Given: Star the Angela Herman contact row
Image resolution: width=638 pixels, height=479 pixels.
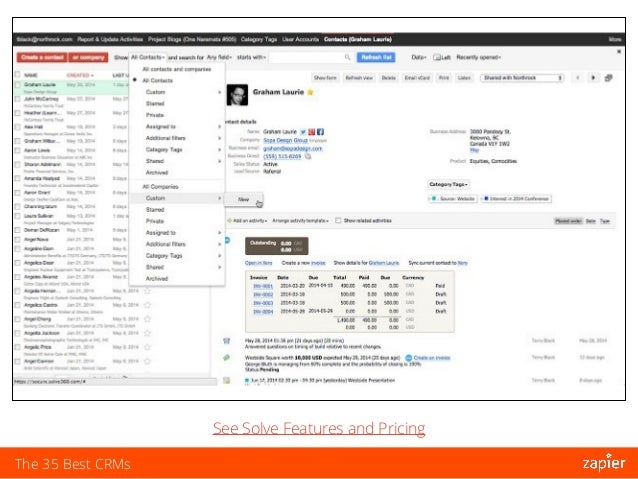Looking at the screenshot, I should pyautogui.click(x=147, y=291).
